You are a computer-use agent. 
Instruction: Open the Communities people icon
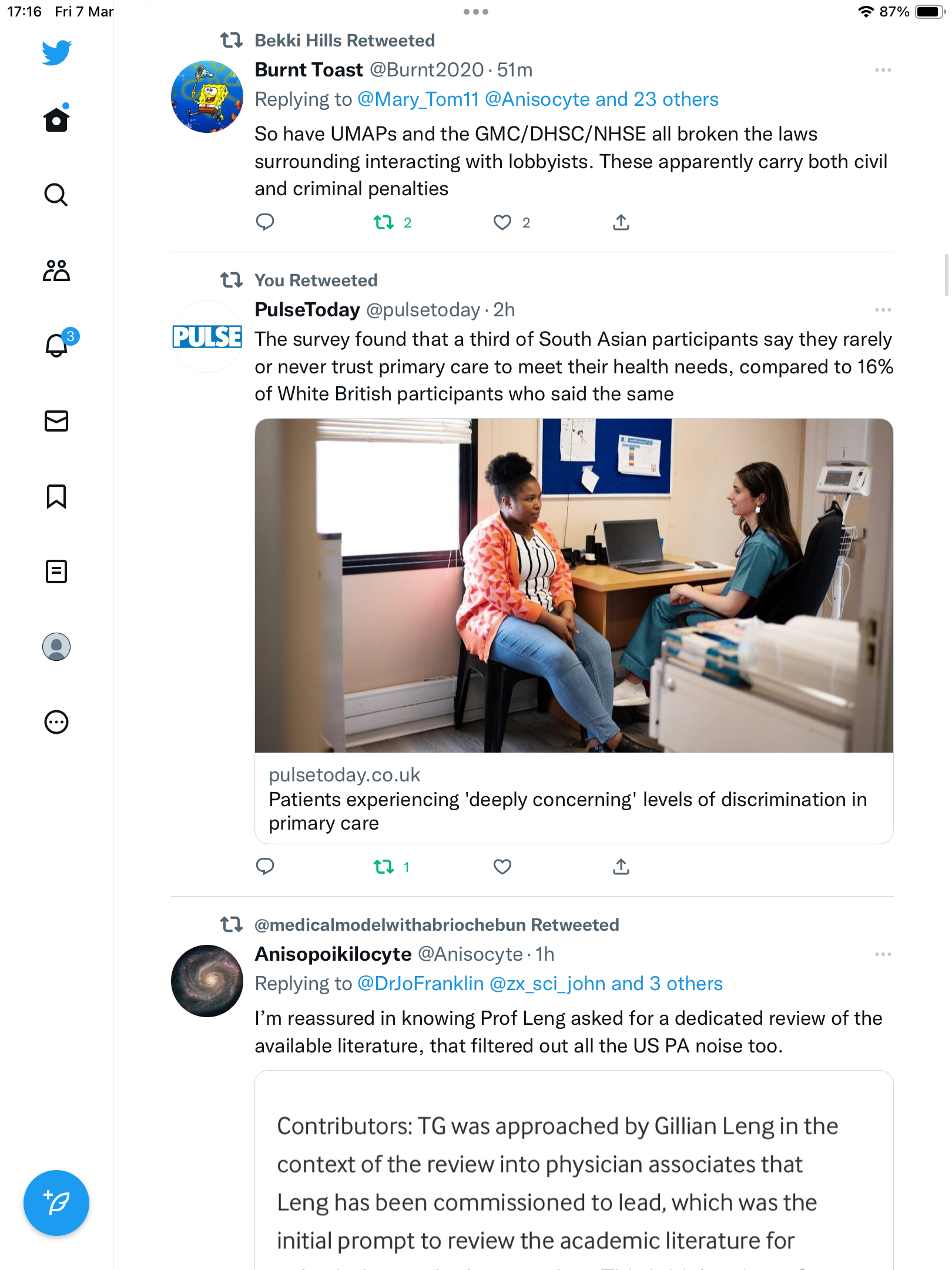pyautogui.click(x=56, y=270)
